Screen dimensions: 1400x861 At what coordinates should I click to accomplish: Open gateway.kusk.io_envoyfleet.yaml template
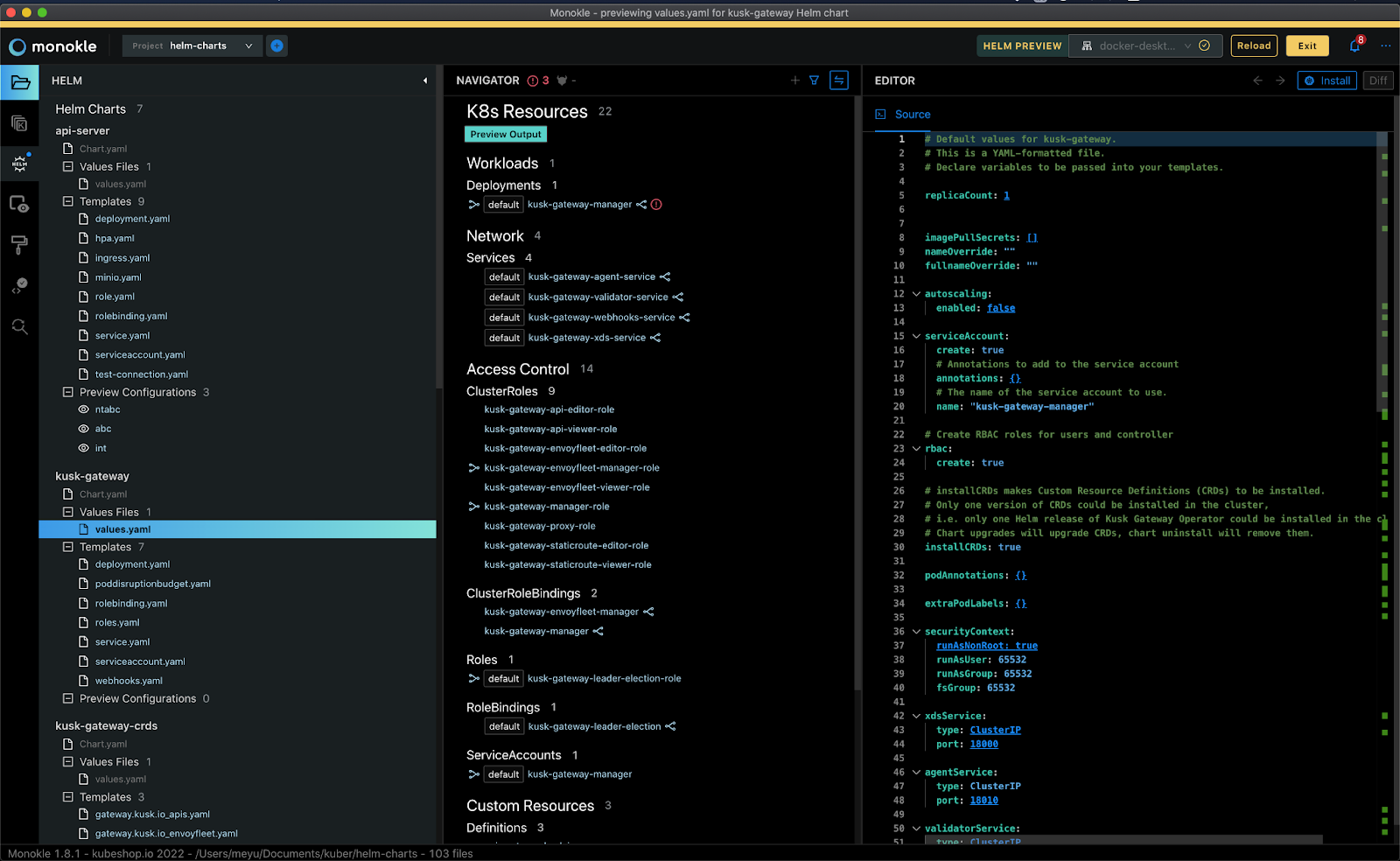[166, 834]
